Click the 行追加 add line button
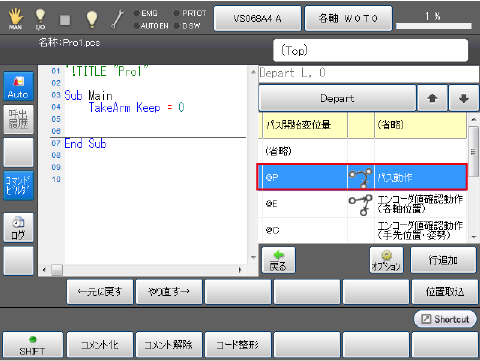The width and height of the screenshot is (480, 361). point(443,260)
